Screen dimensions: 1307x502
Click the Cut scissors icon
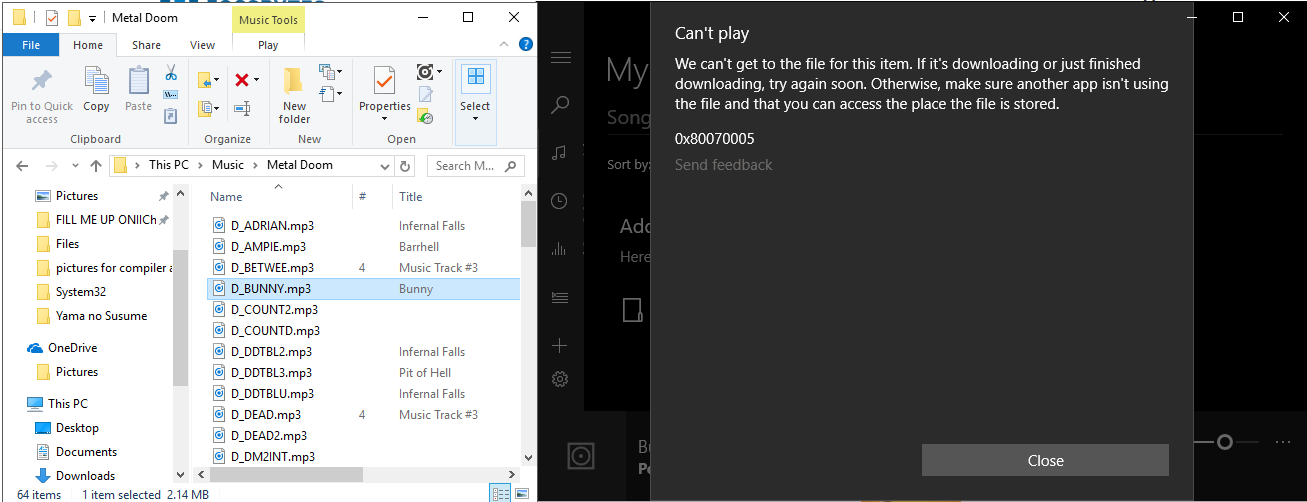coord(171,73)
